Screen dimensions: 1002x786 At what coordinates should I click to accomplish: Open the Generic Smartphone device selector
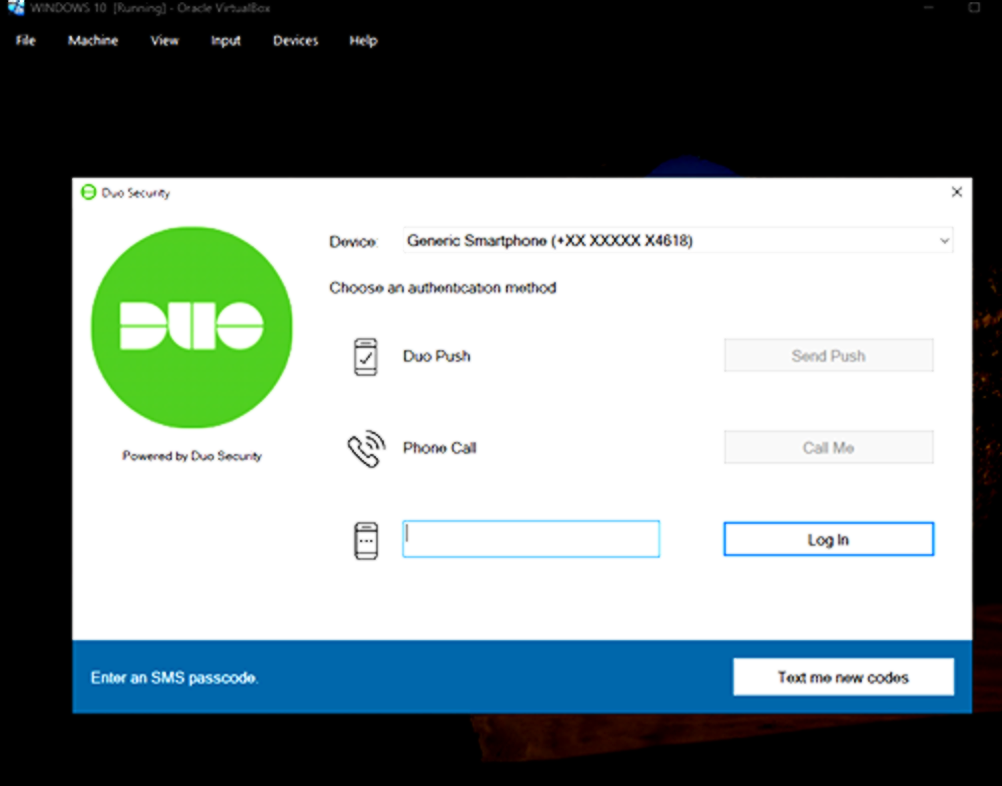point(678,240)
